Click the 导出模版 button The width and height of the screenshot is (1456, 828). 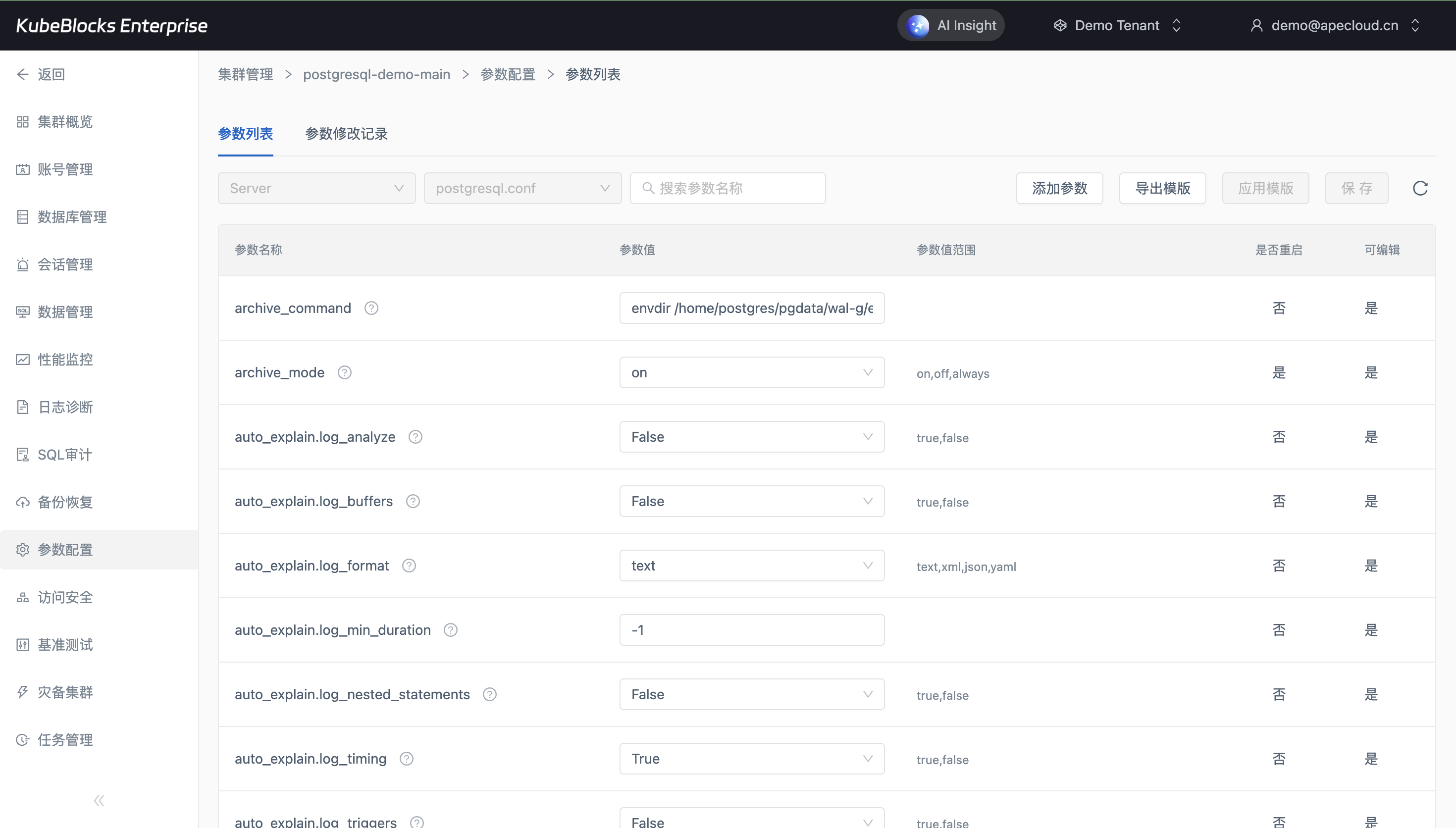point(1162,188)
